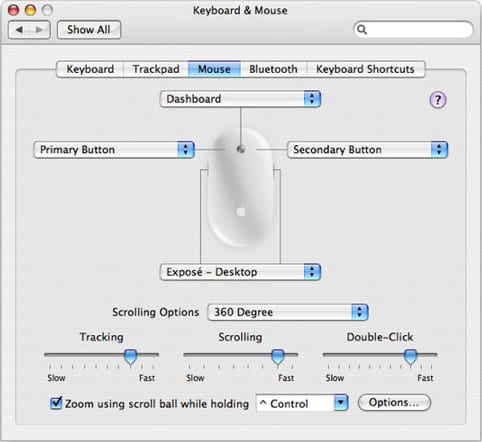This screenshot has width=482, height=442.
Task: Click the Tracking speed slider thumb
Action: (130, 357)
